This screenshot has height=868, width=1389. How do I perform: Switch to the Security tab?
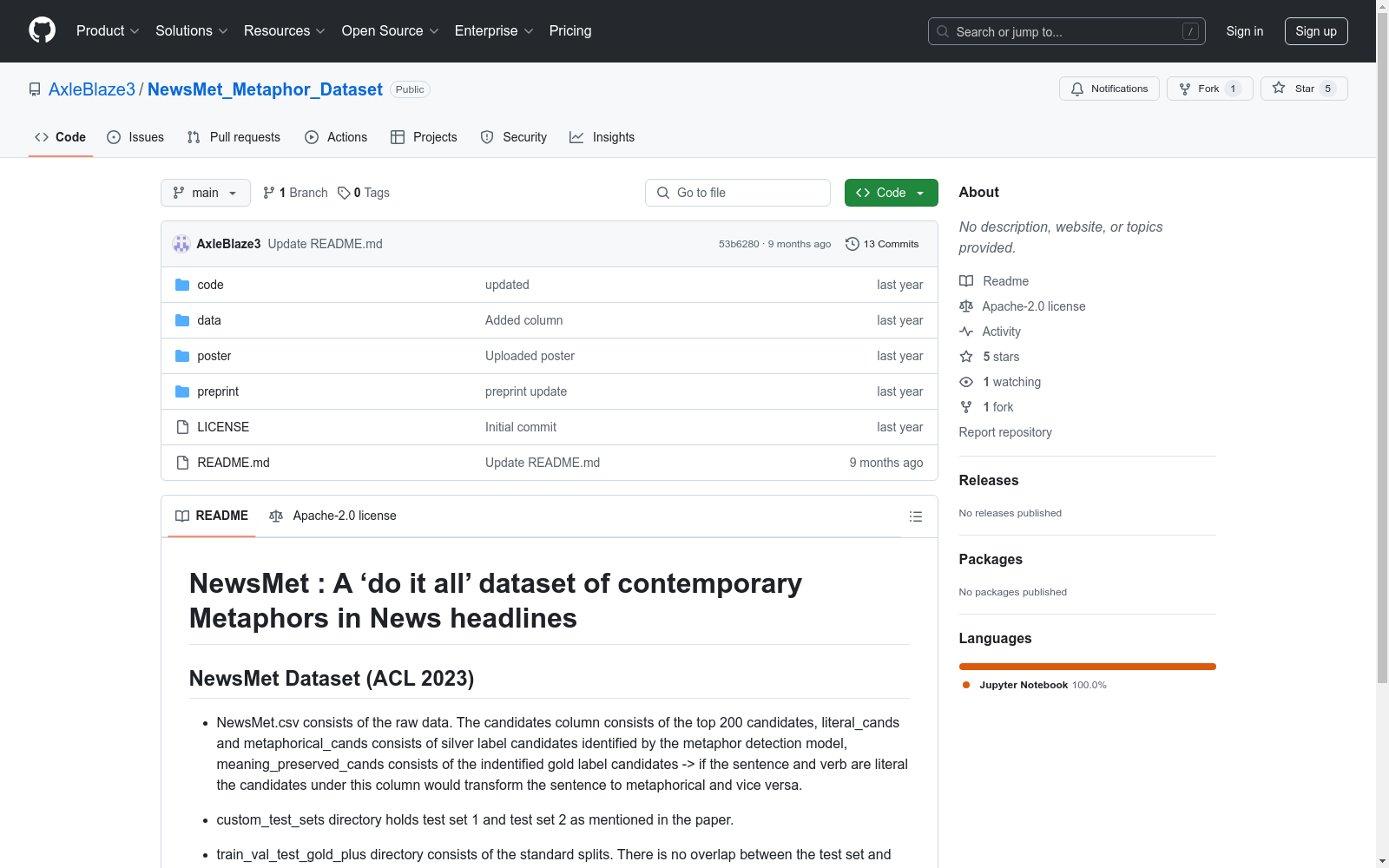[514, 137]
